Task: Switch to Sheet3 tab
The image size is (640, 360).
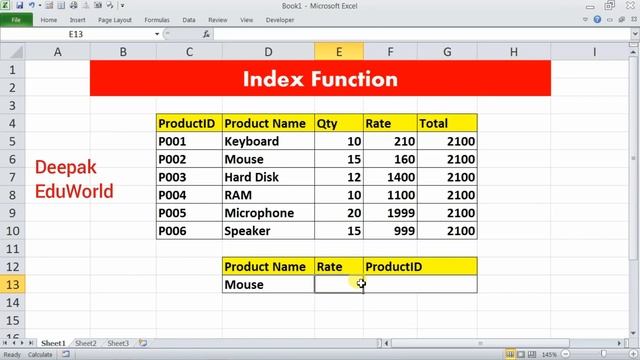Action: 118,343
